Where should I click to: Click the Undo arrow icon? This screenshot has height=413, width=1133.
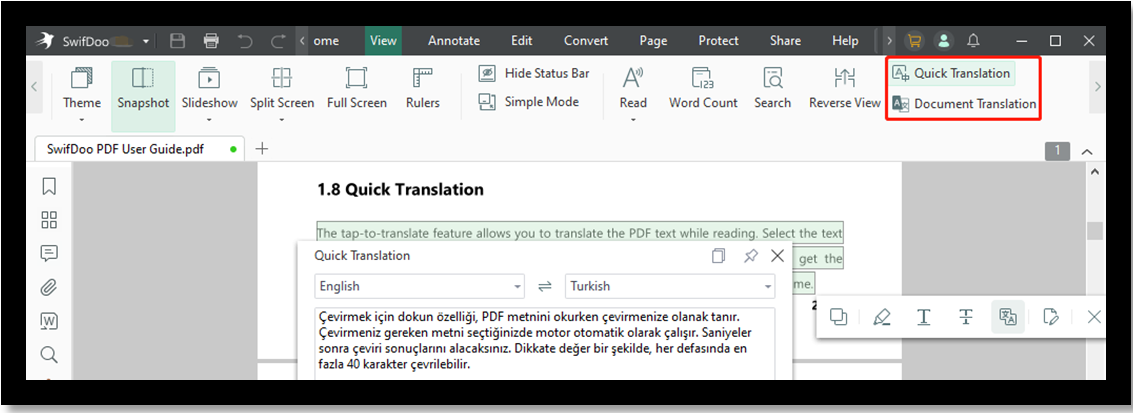click(x=246, y=41)
